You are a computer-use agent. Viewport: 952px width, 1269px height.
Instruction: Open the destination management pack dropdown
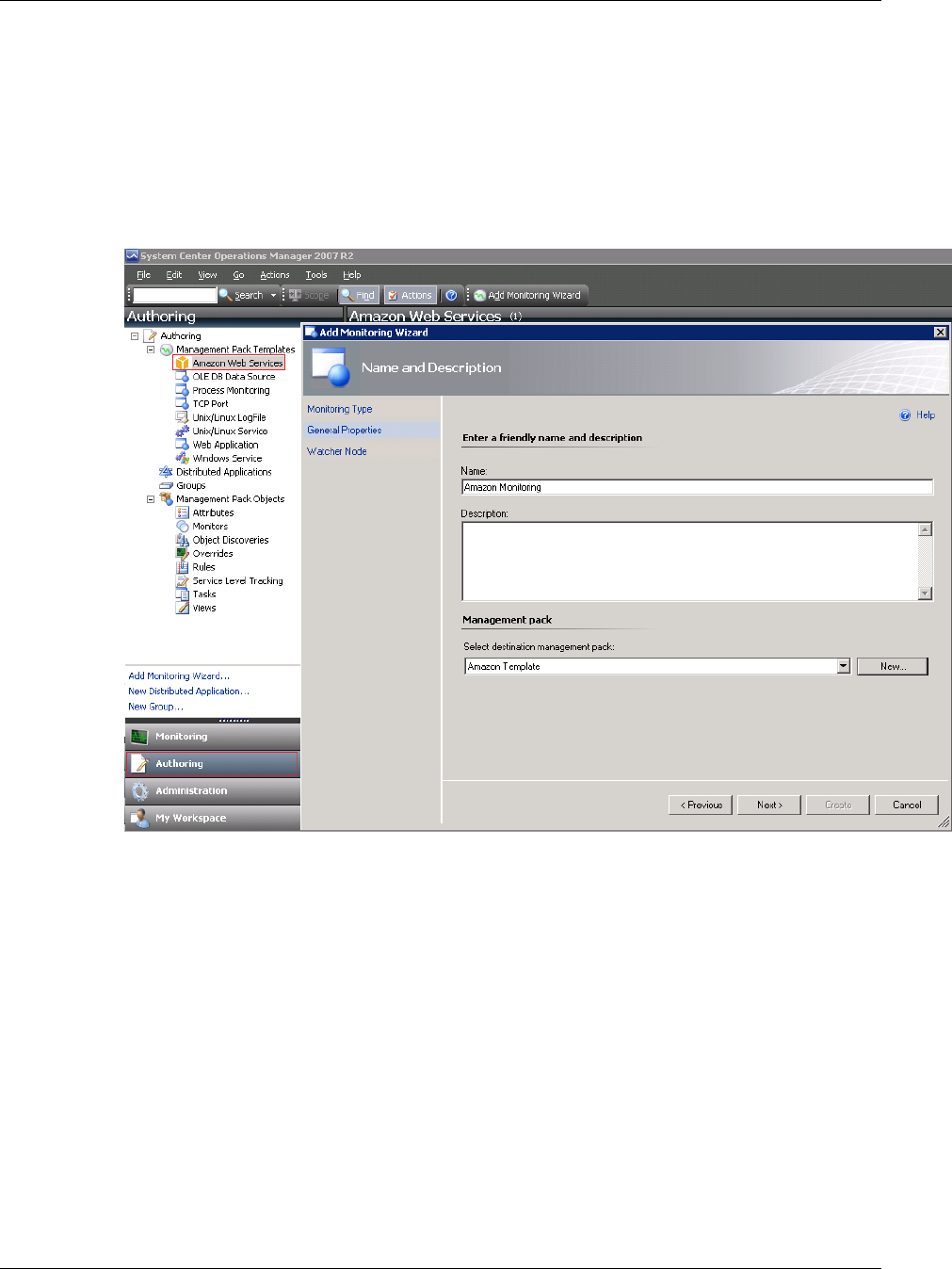pos(844,666)
